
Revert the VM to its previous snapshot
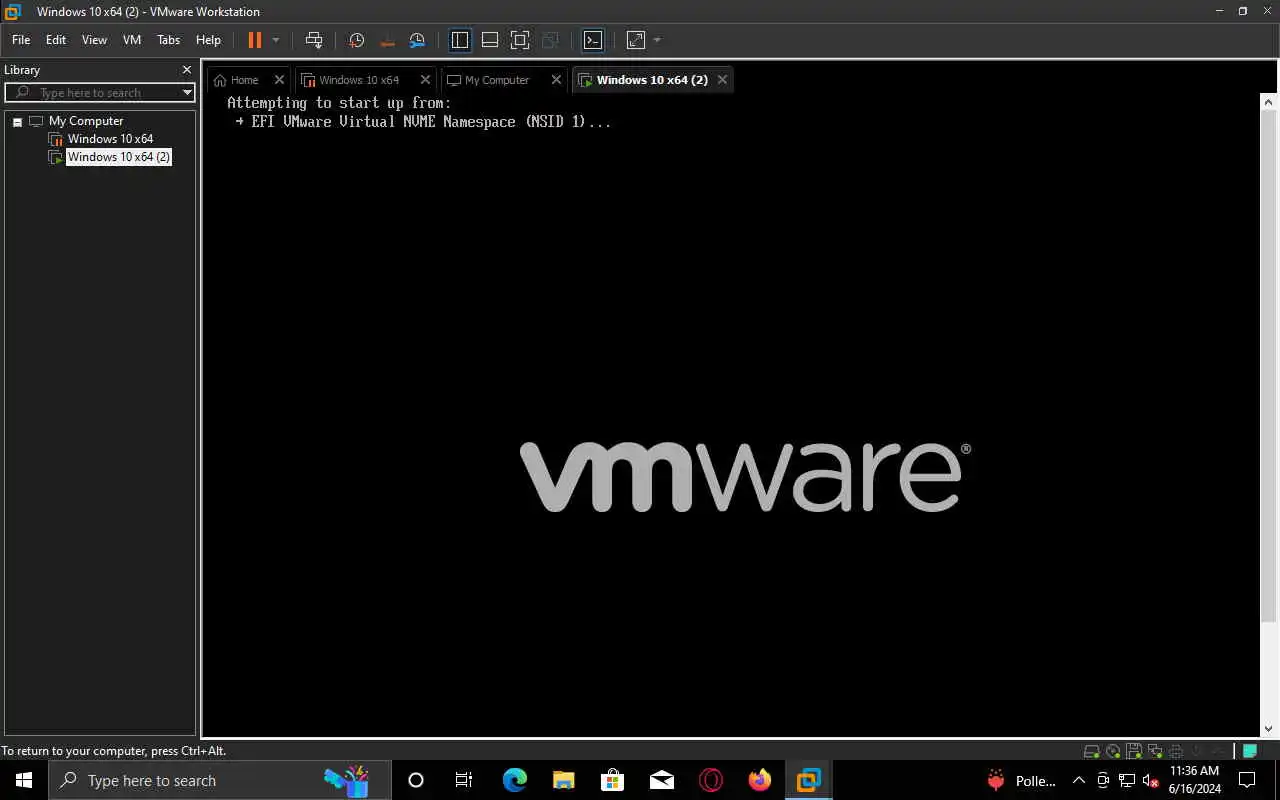coord(388,40)
